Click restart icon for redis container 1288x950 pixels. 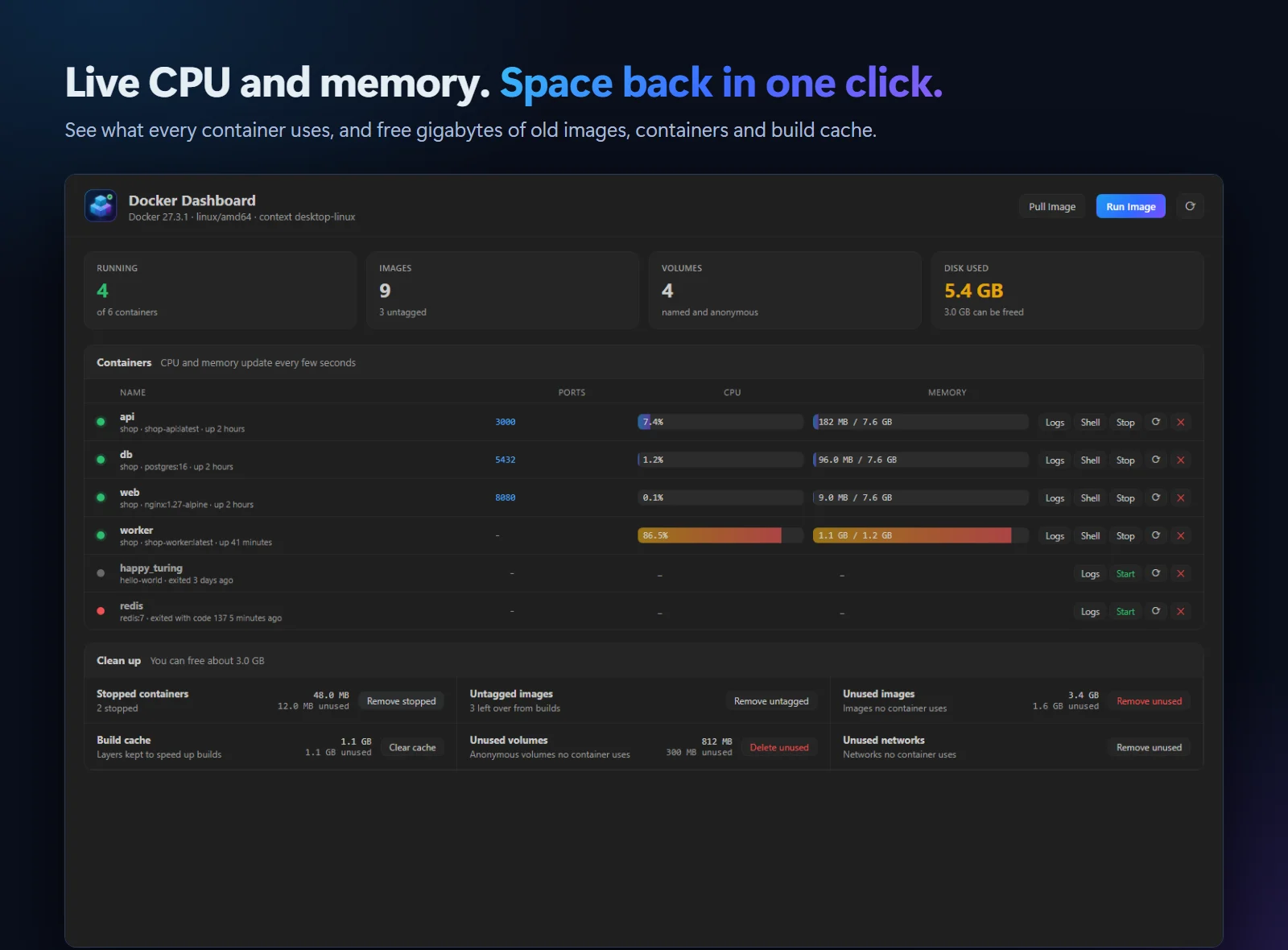pos(1155,611)
